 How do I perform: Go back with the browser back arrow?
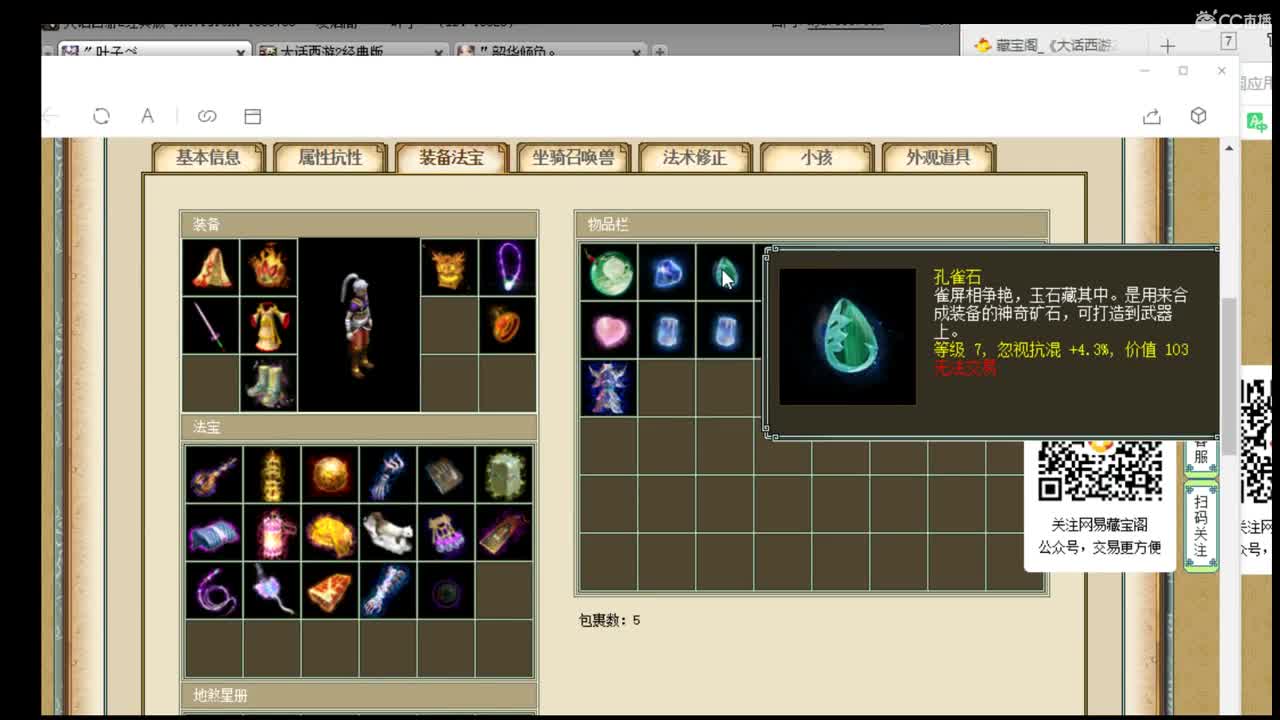click(x=52, y=116)
